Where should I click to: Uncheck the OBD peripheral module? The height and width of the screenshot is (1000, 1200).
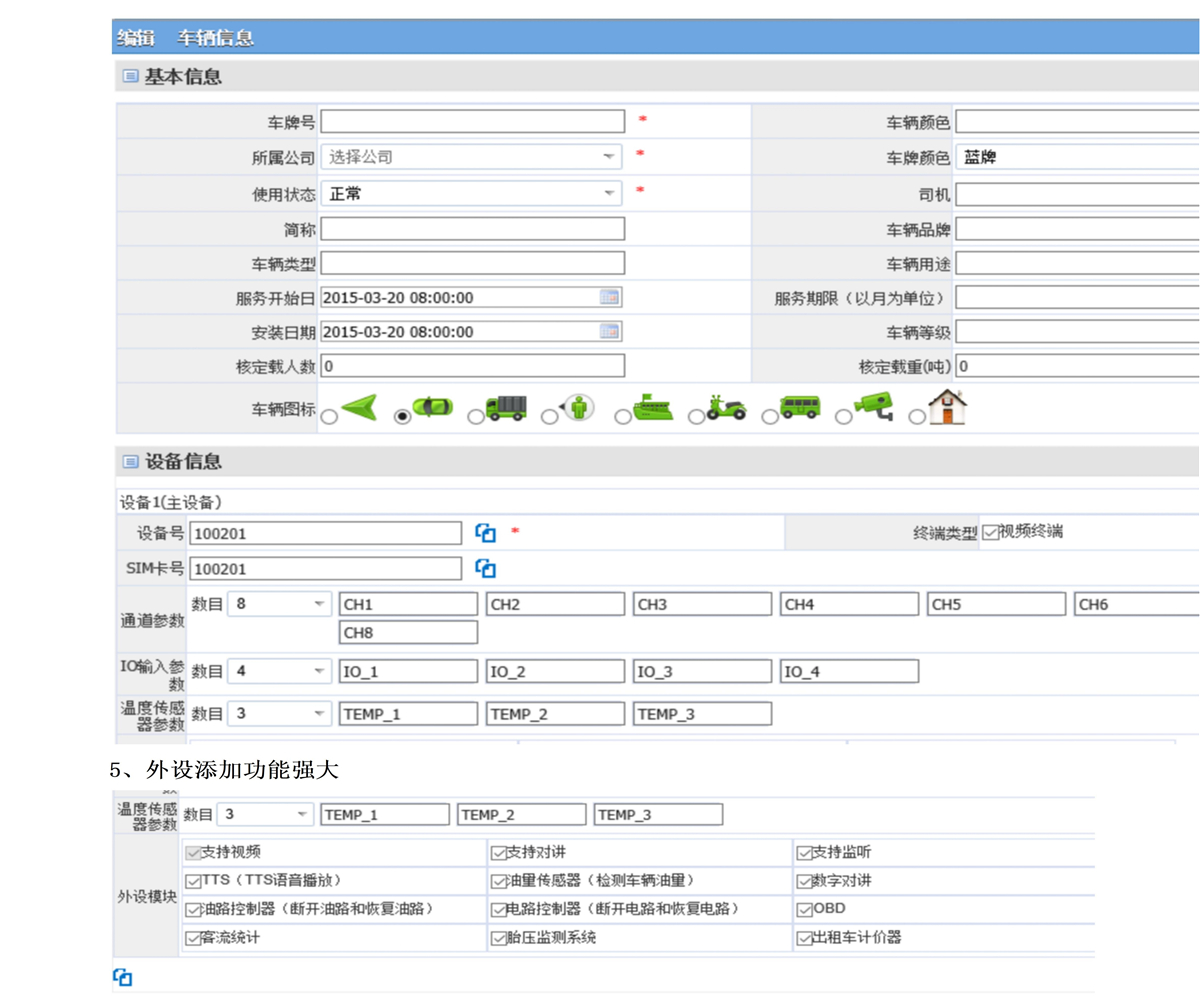tap(804, 910)
